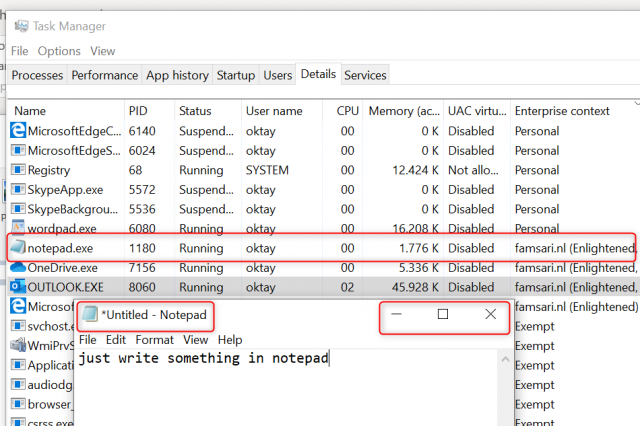The image size is (640, 426).
Task: Open Notepad Format menu
Action: [x=155, y=339]
